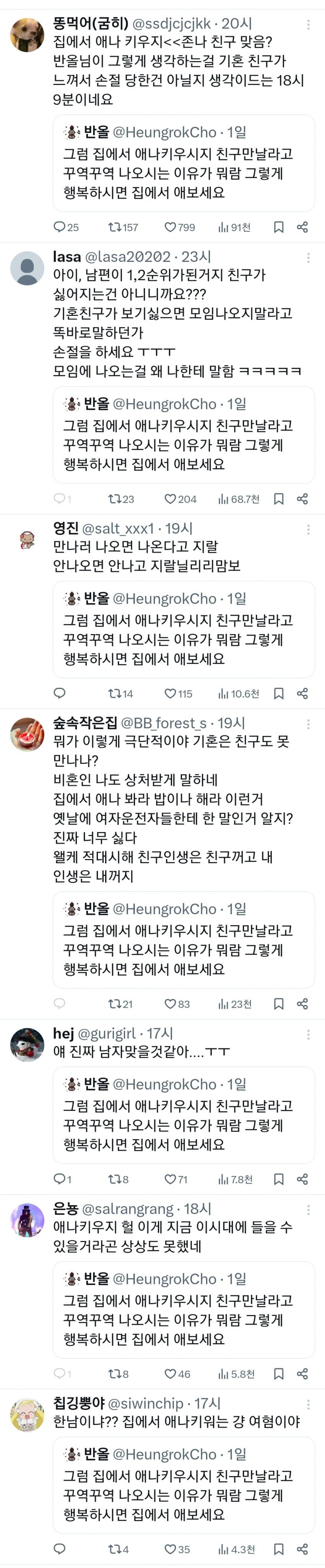Reply to hej's tweet
The image size is (325, 1568).
click(x=59, y=1179)
